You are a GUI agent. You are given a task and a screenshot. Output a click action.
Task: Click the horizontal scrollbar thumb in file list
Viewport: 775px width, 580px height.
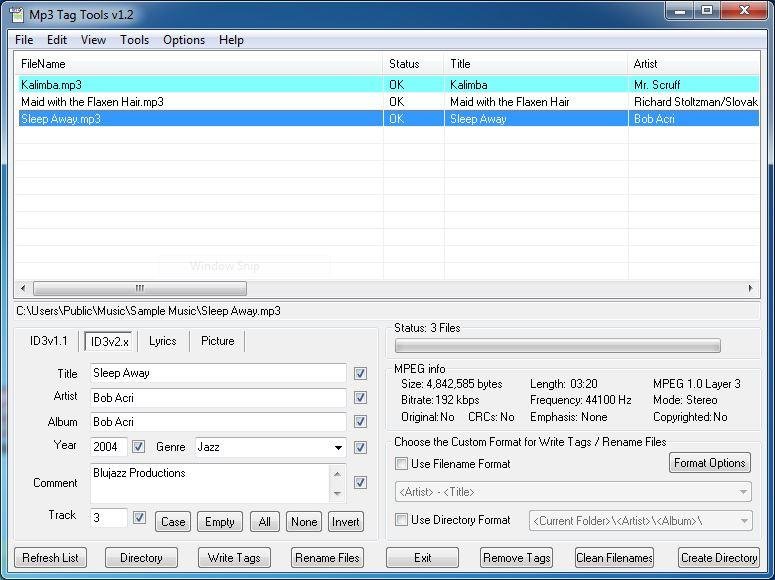[140, 288]
